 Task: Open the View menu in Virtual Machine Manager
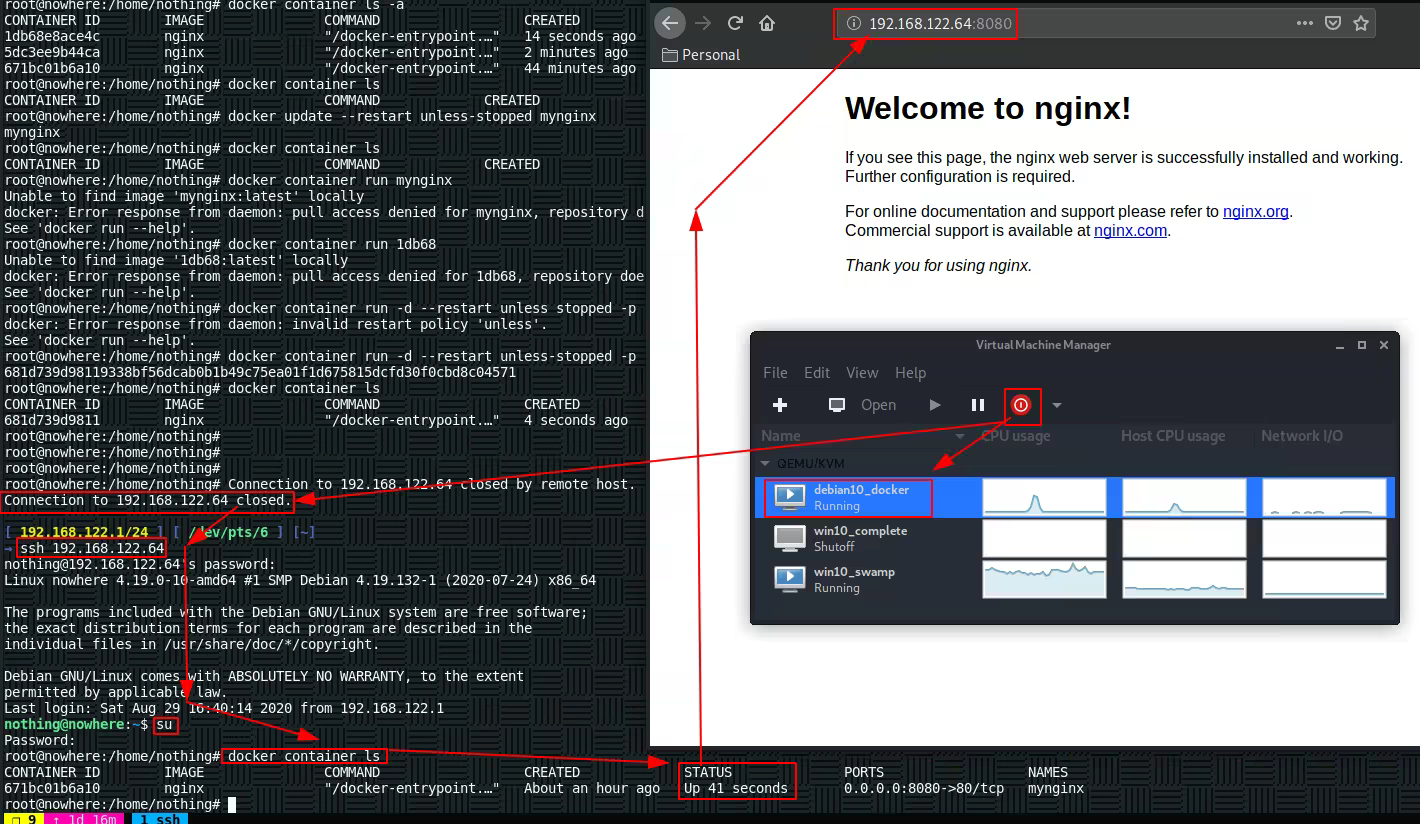pyautogui.click(x=862, y=373)
